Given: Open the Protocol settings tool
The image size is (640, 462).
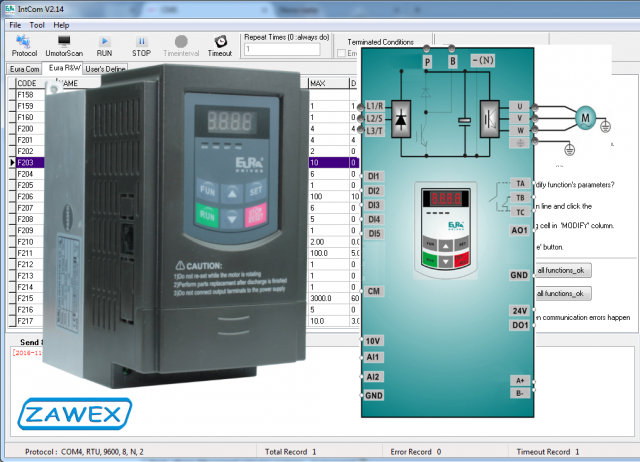Looking at the screenshot, I should tap(24, 46).
